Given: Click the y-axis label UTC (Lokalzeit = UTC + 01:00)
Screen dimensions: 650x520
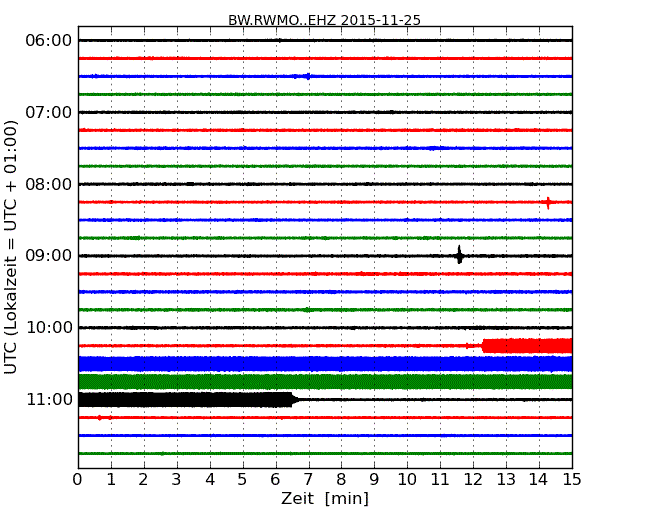Looking at the screenshot, I should click(x=11, y=247).
